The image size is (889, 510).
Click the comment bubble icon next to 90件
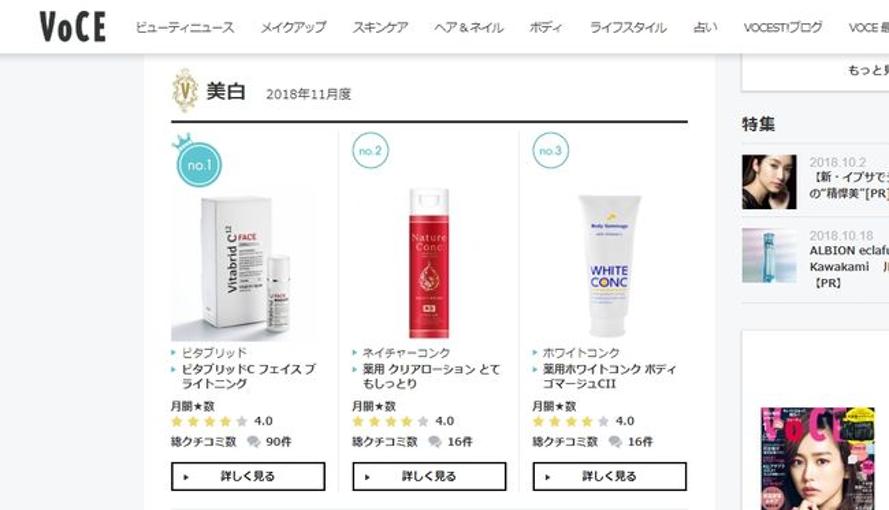pyautogui.click(x=253, y=441)
